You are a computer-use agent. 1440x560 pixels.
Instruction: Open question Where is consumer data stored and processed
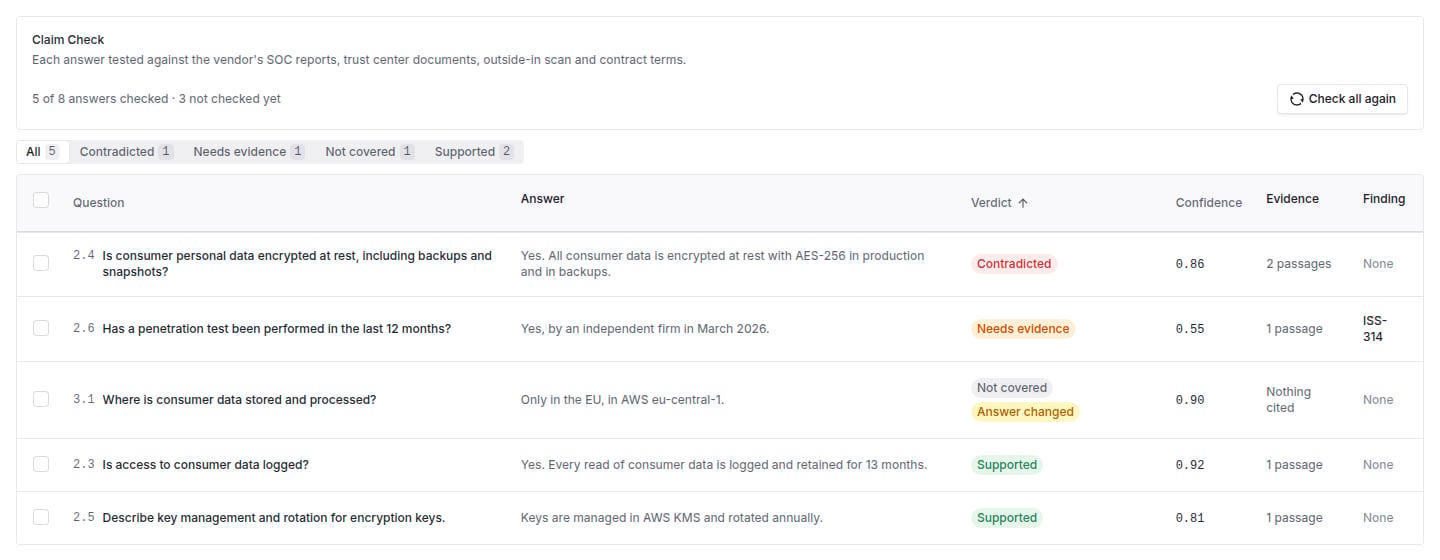239,400
